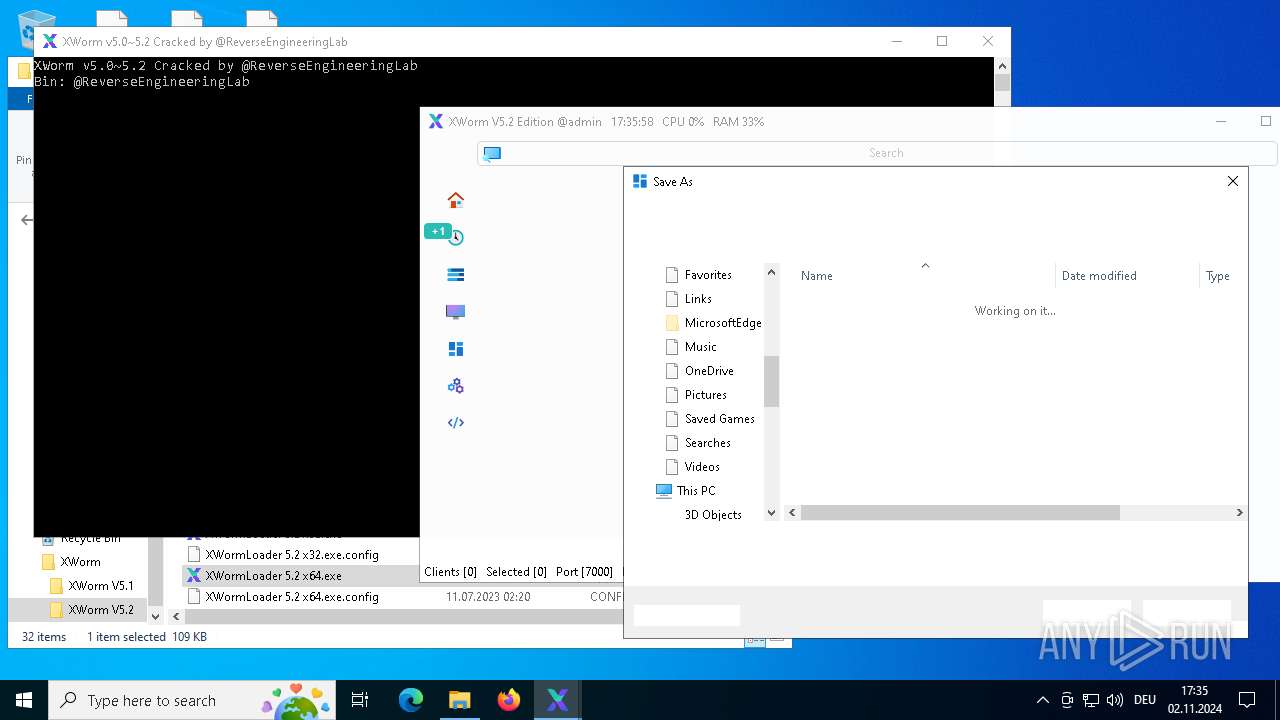
Task: Select XWormLoader 5.2 x32.exe.config file
Action: click(292, 554)
